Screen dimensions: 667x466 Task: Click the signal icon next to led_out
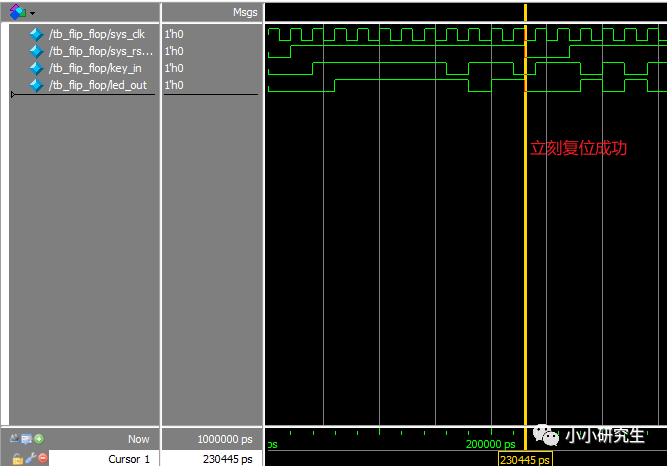click(36, 85)
